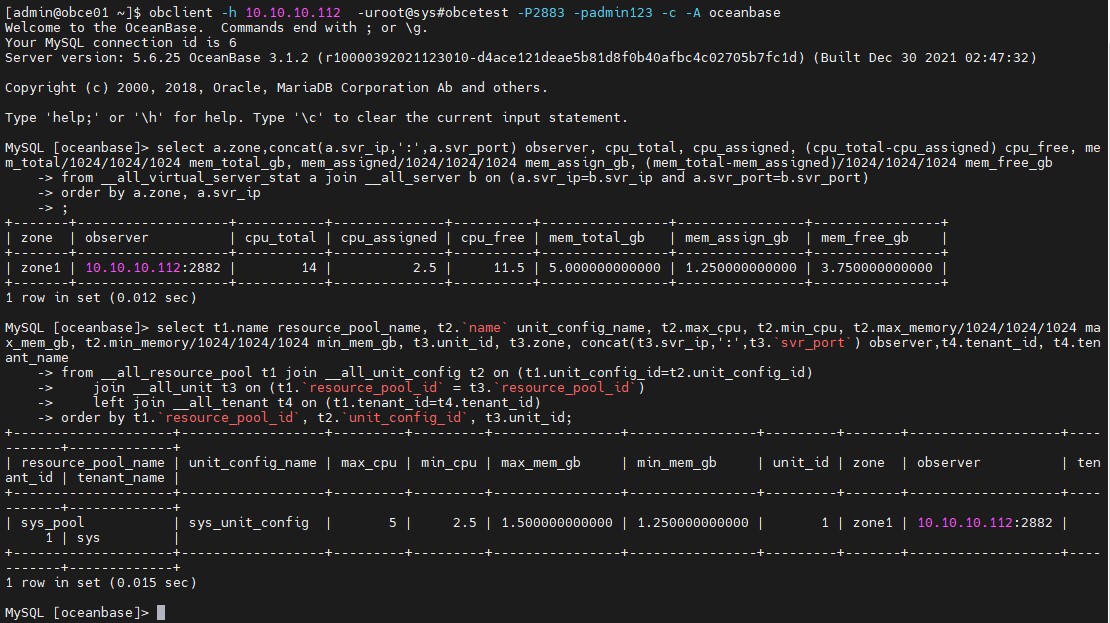Image resolution: width=1110 pixels, height=623 pixels.
Task: Click the "1 row in set (0.015 sec)" line
Action: (x=101, y=583)
